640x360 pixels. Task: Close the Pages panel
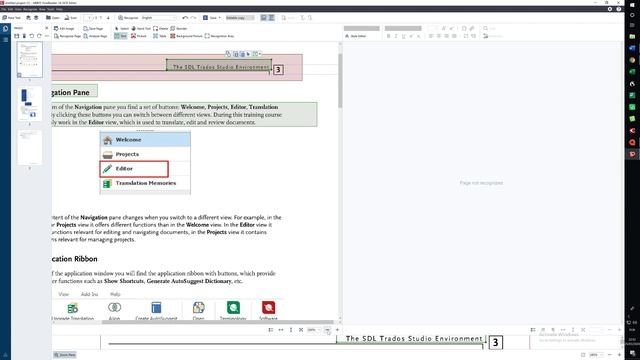tap(47, 28)
